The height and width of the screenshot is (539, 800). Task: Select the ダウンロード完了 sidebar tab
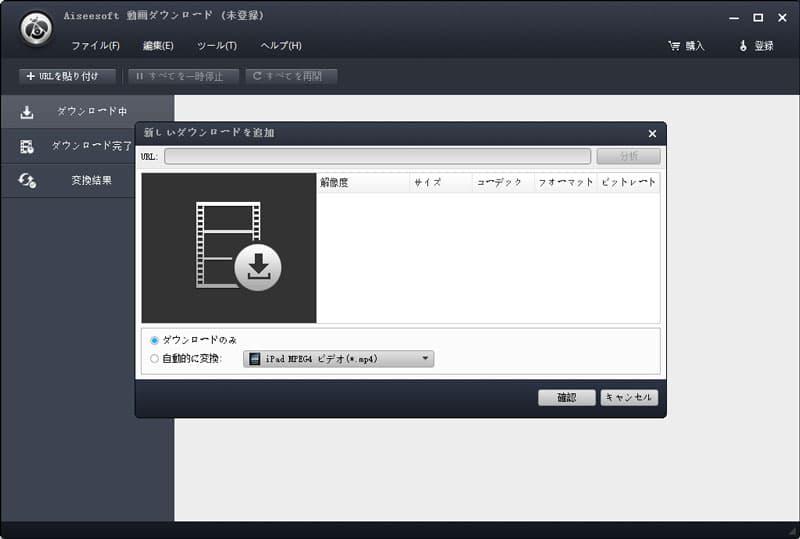(68, 146)
